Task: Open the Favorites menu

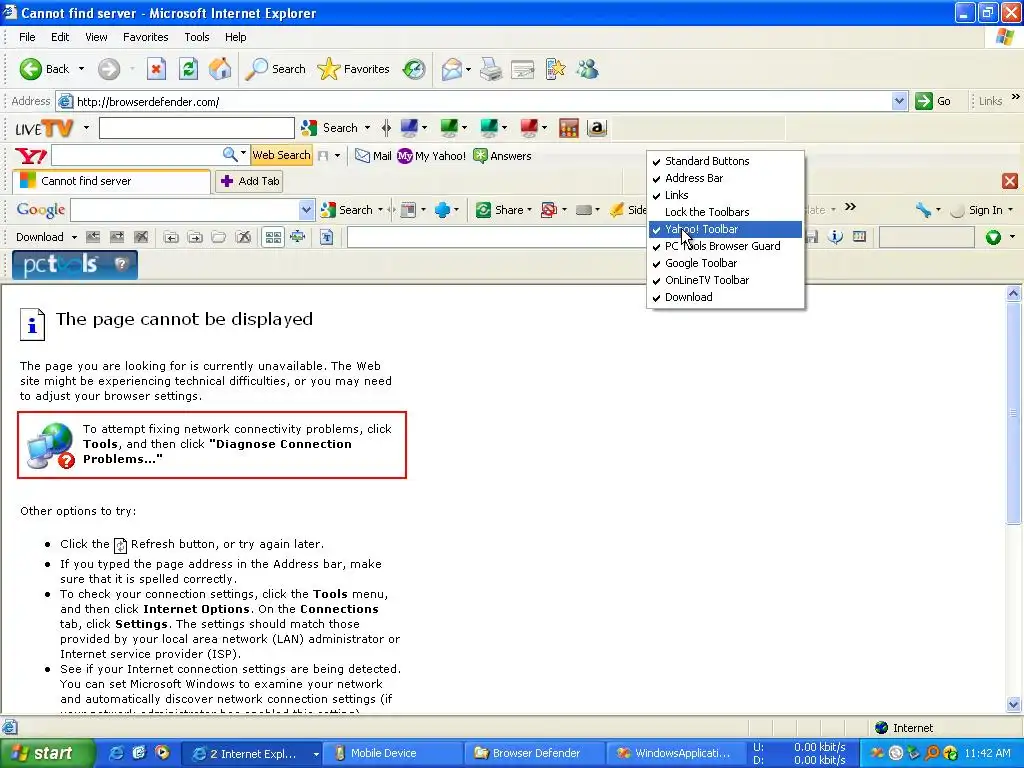Action: (146, 37)
